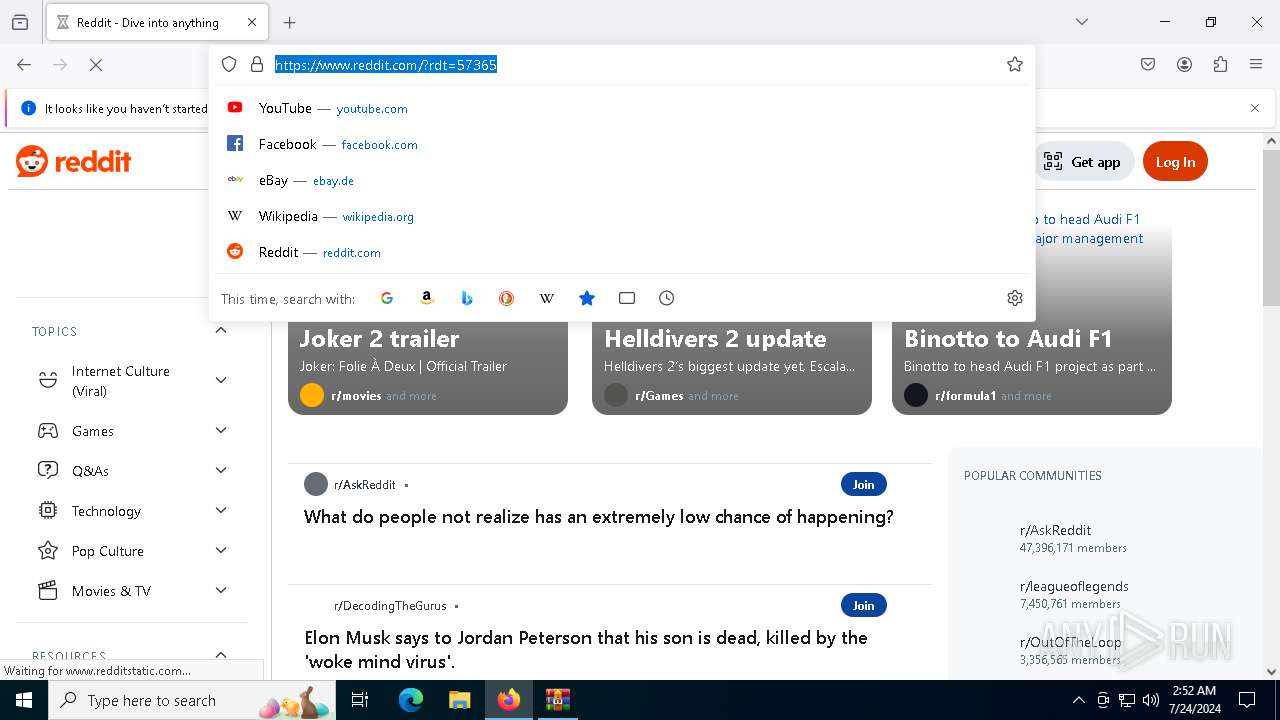The width and height of the screenshot is (1280, 720).
Task: Click the Get app button
Action: pyautogui.click(x=1082, y=162)
